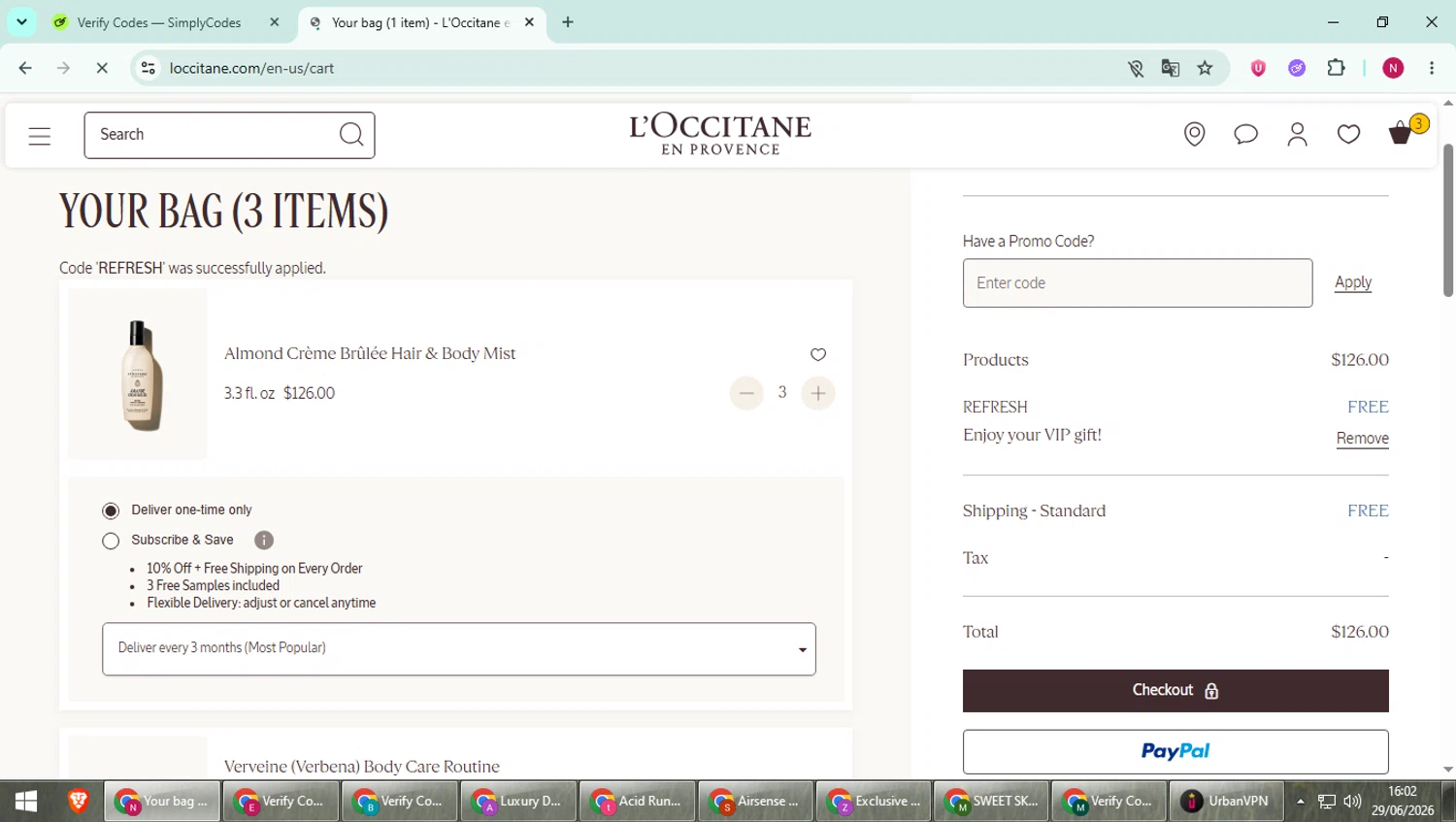
Task: Increase Almond mist quantity
Action: [x=818, y=393]
